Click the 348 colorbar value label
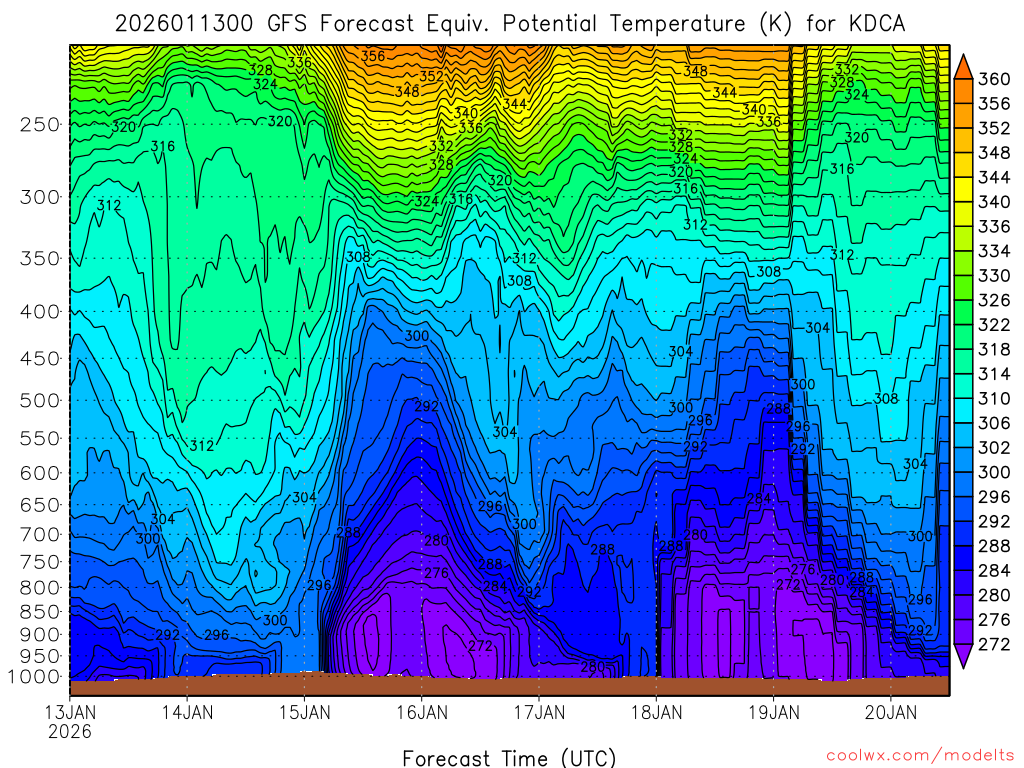 (994, 153)
